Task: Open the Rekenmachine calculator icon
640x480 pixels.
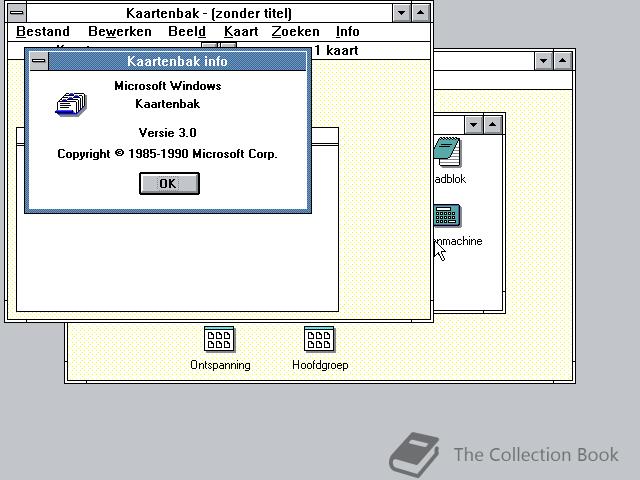Action: (447, 216)
